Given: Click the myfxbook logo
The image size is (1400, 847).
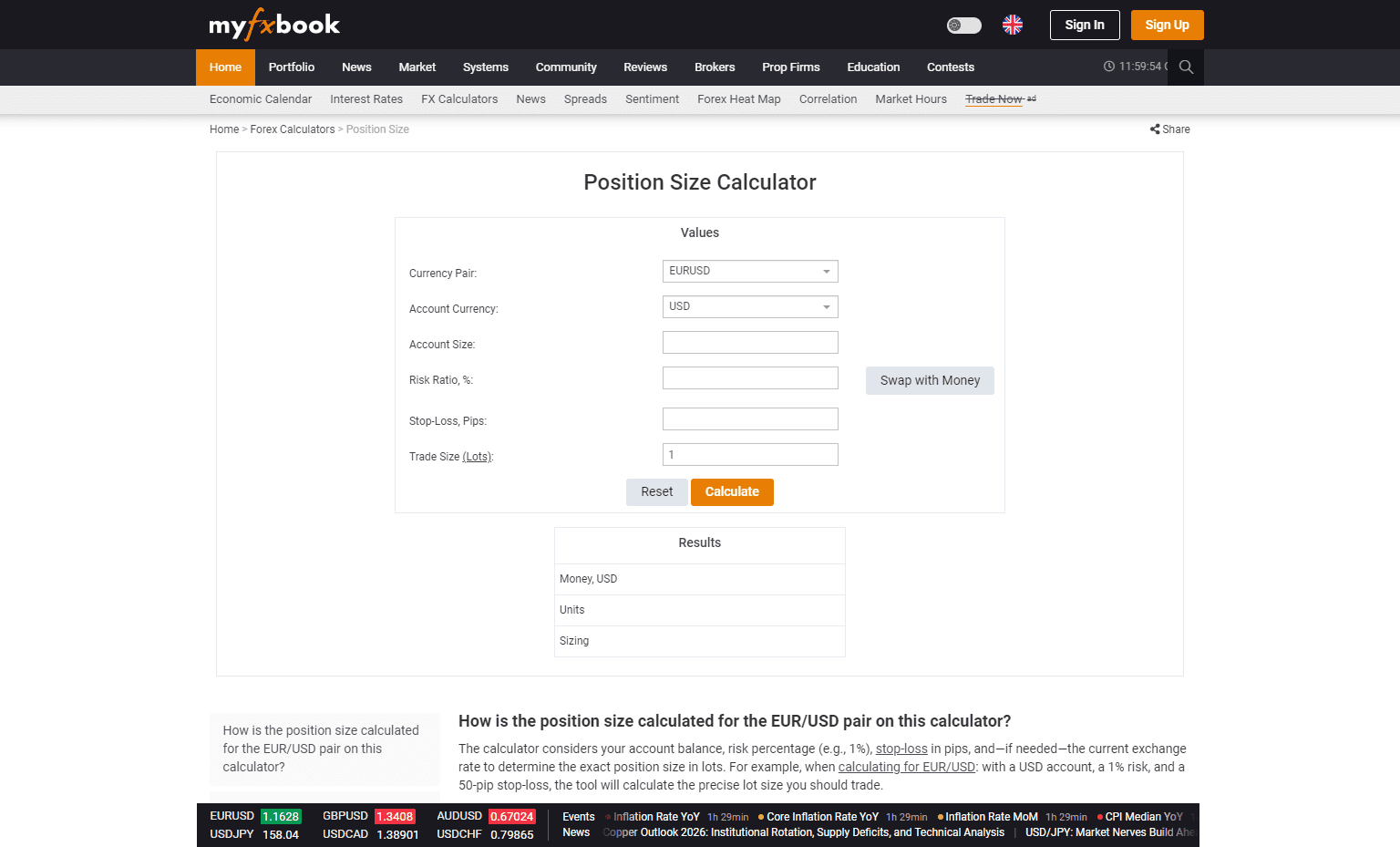Looking at the screenshot, I should (273, 25).
